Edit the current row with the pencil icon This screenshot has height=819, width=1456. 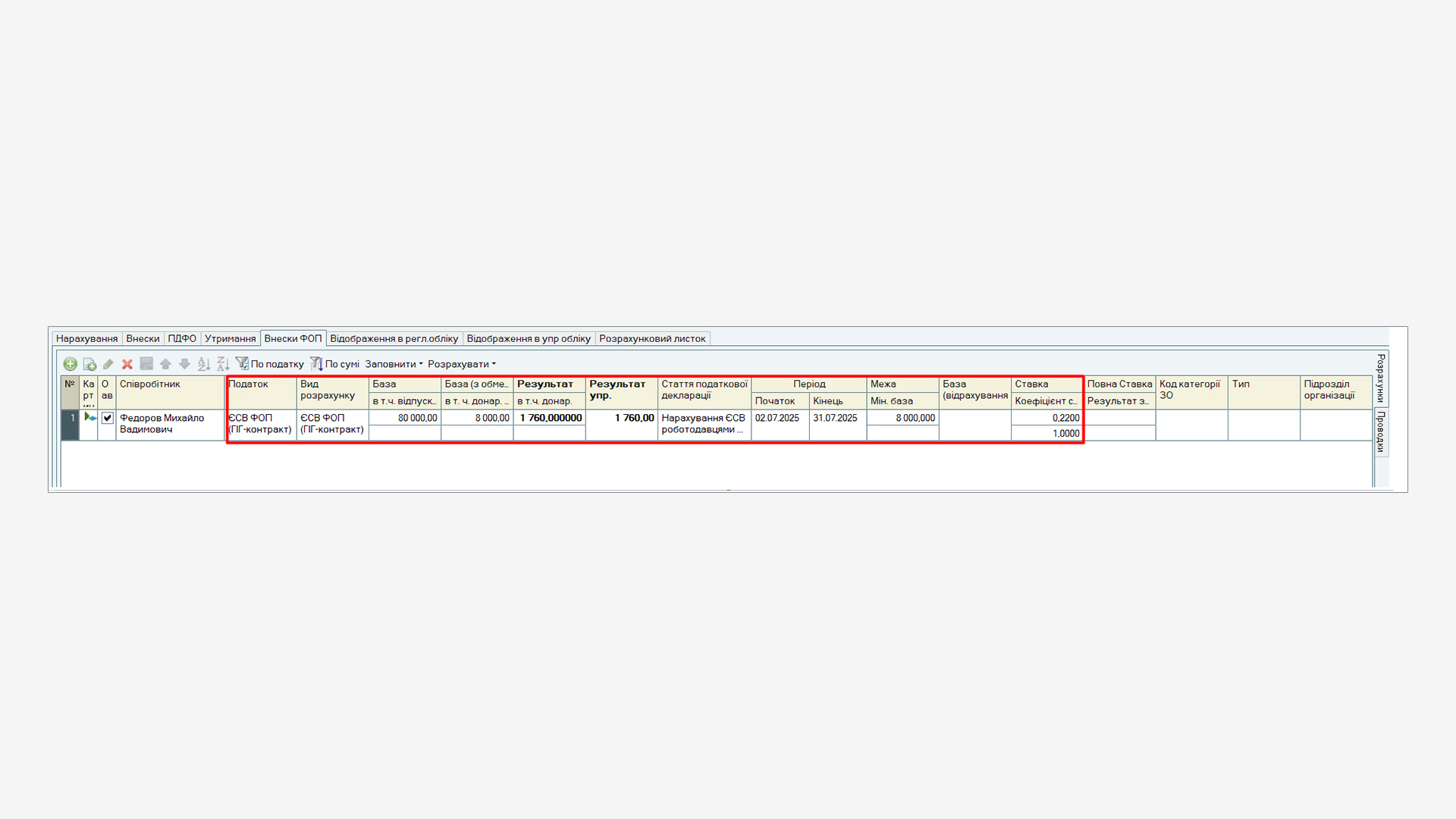pos(108,364)
